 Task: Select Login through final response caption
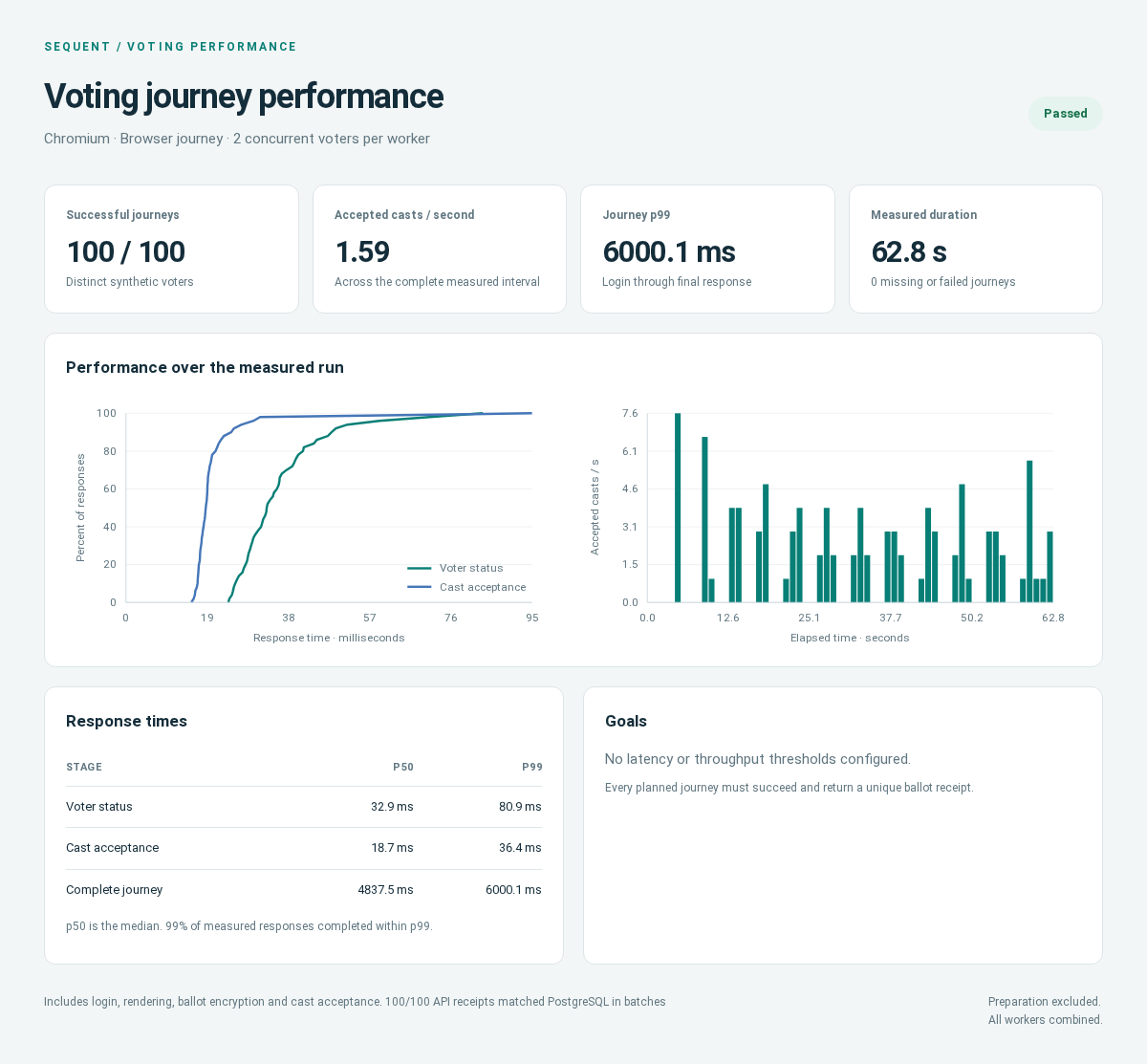pos(677,282)
